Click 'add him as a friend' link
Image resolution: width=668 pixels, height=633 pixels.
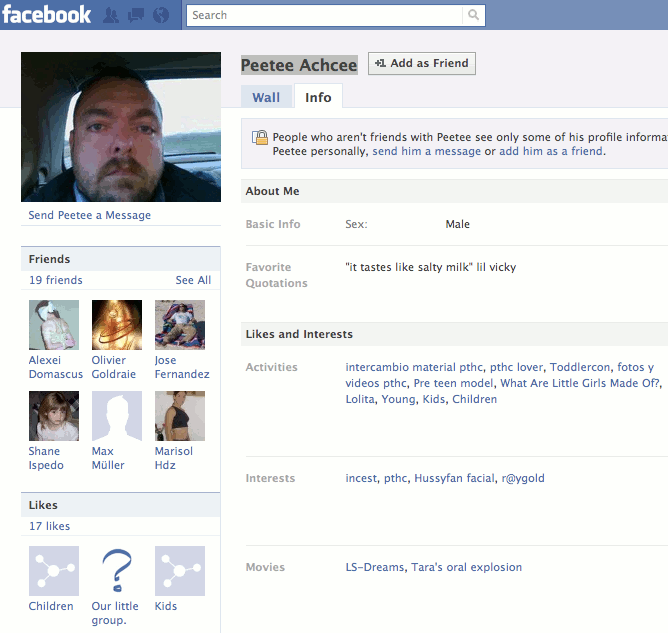(551, 151)
